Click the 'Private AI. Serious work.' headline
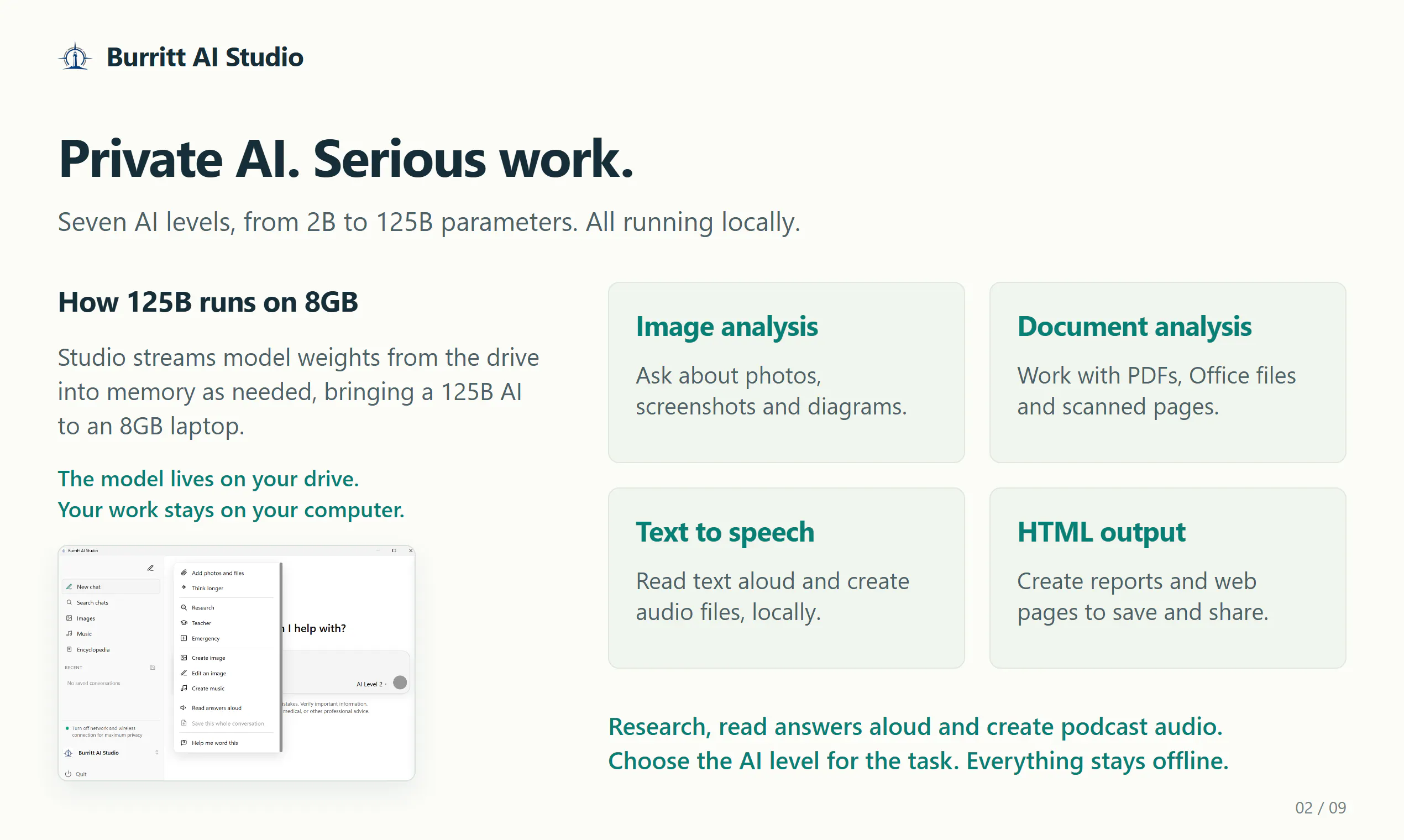The width and height of the screenshot is (1404, 840). tap(346, 159)
